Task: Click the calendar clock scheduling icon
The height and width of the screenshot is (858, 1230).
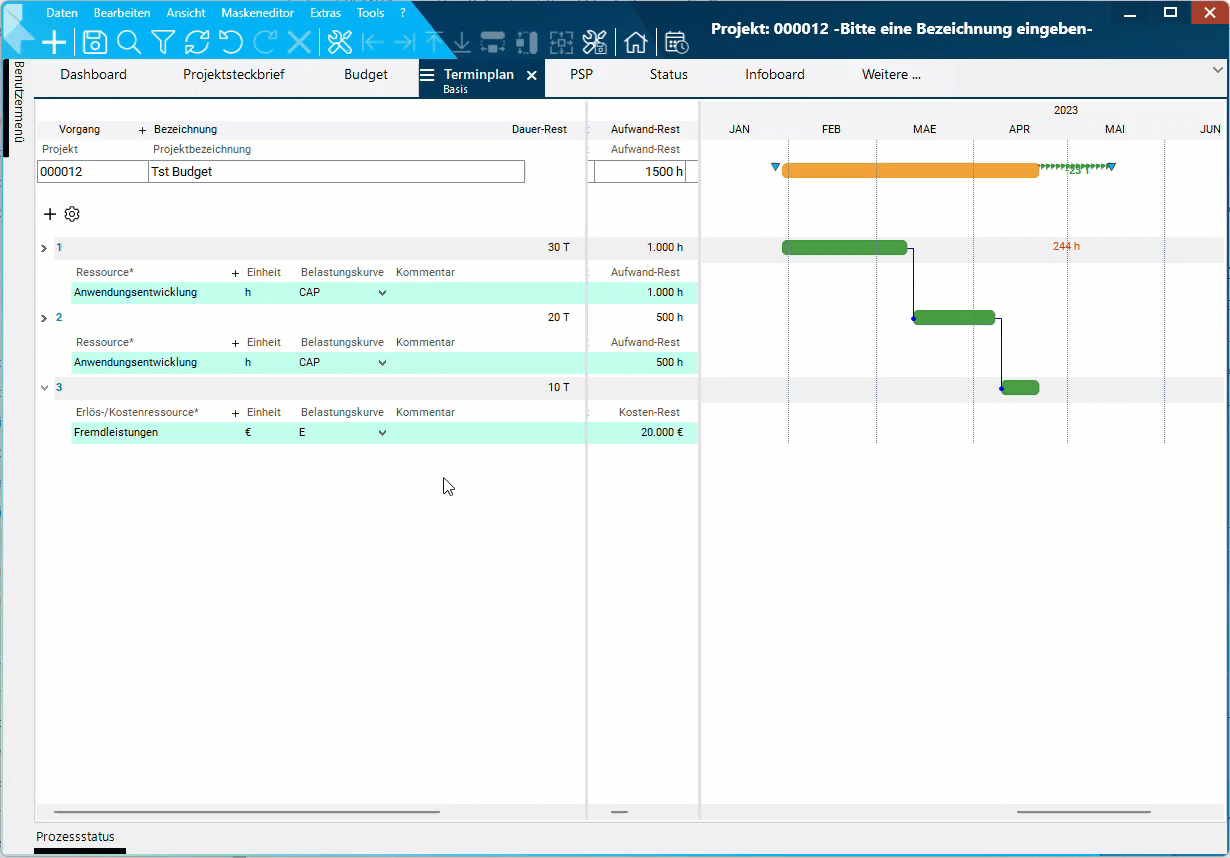Action: coord(676,42)
